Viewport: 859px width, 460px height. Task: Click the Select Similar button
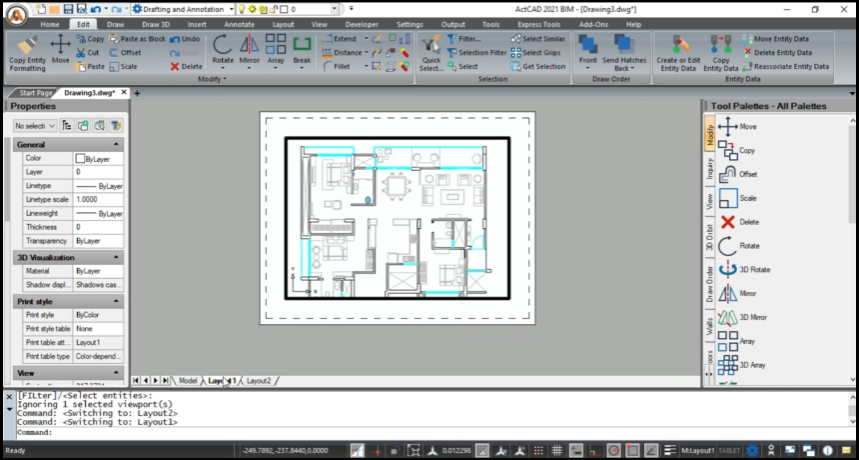coord(543,38)
